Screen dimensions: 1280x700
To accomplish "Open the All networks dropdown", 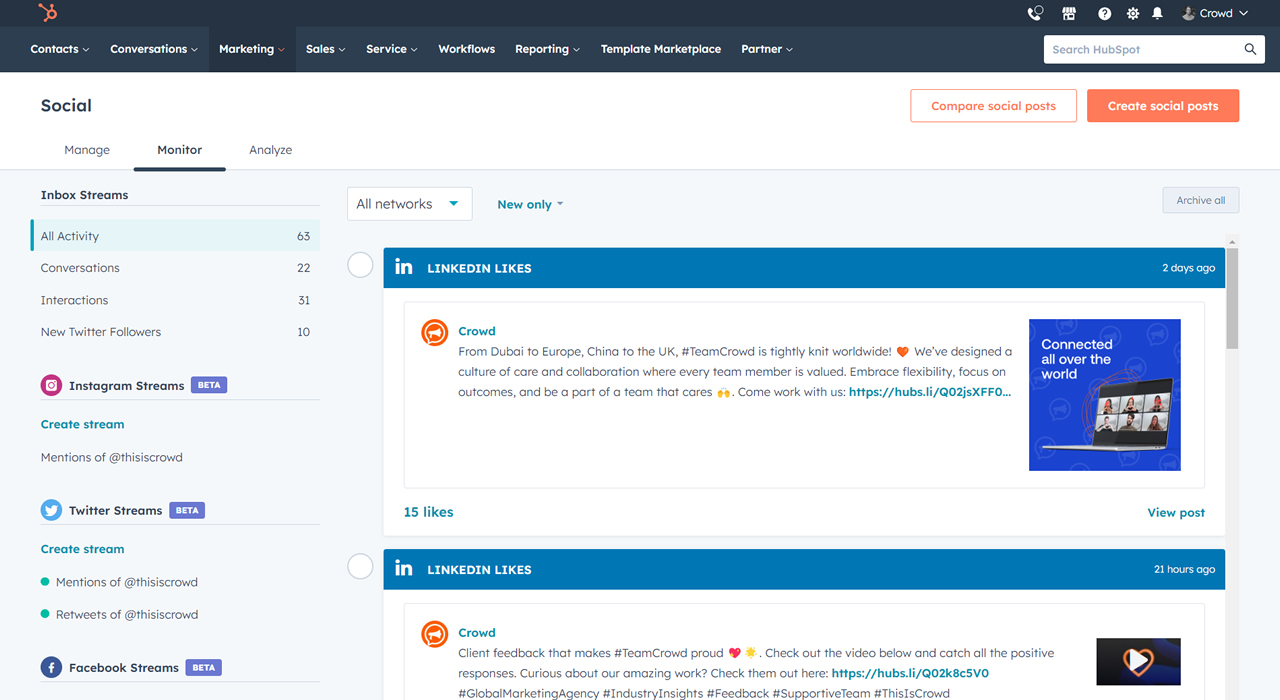I will [409, 204].
